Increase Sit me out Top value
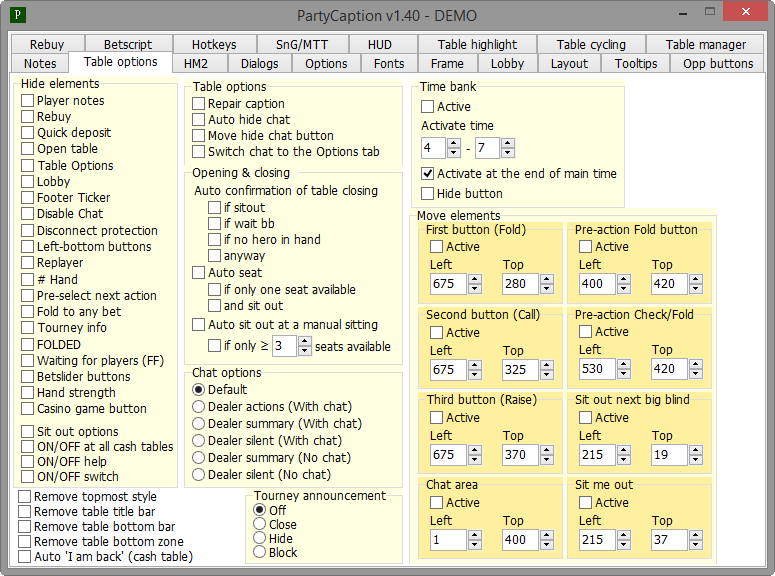The width and height of the screenshot is (775, 576). 696,535
